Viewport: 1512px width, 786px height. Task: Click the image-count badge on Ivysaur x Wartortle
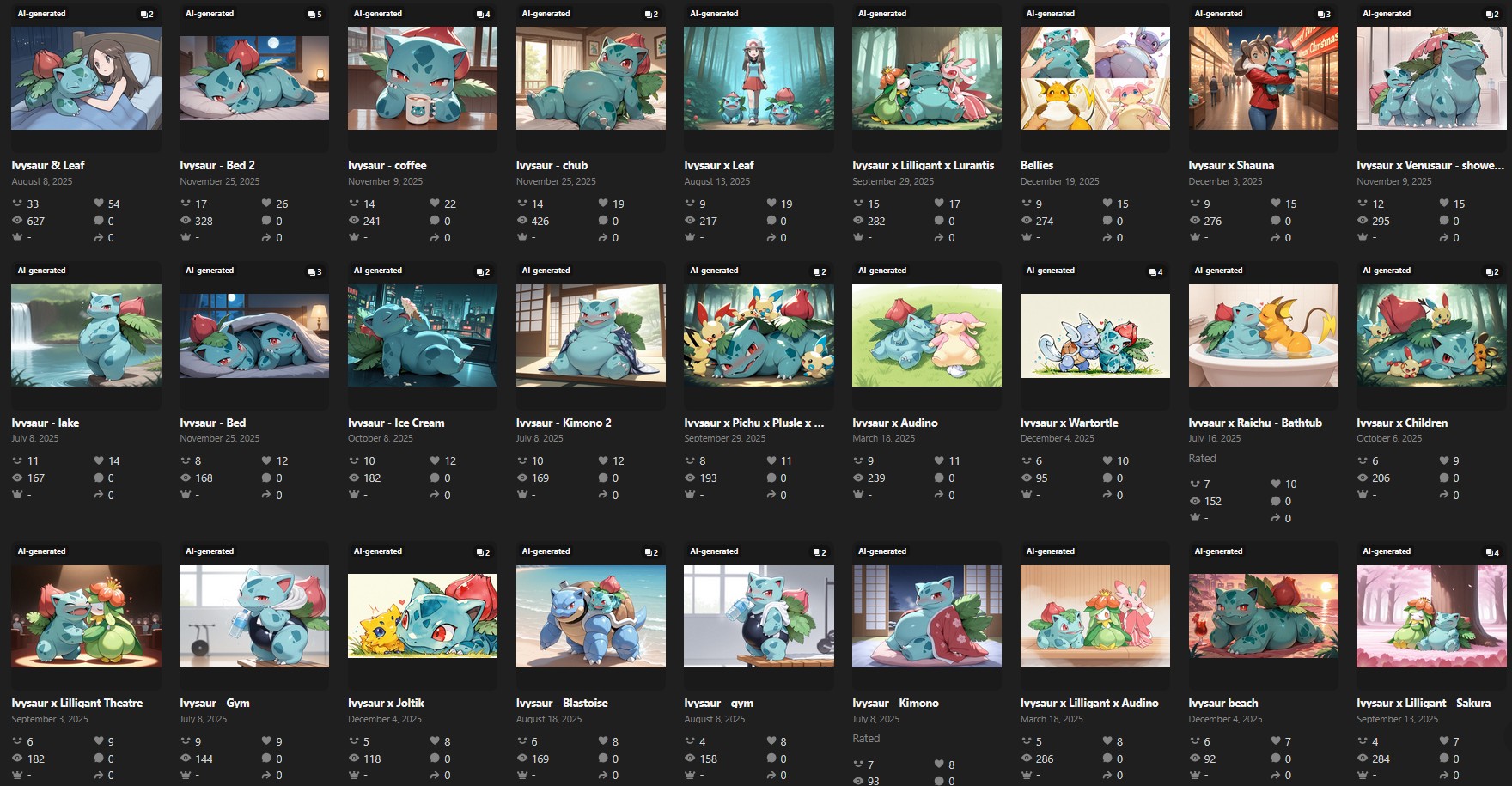(x=1156, y=271)
